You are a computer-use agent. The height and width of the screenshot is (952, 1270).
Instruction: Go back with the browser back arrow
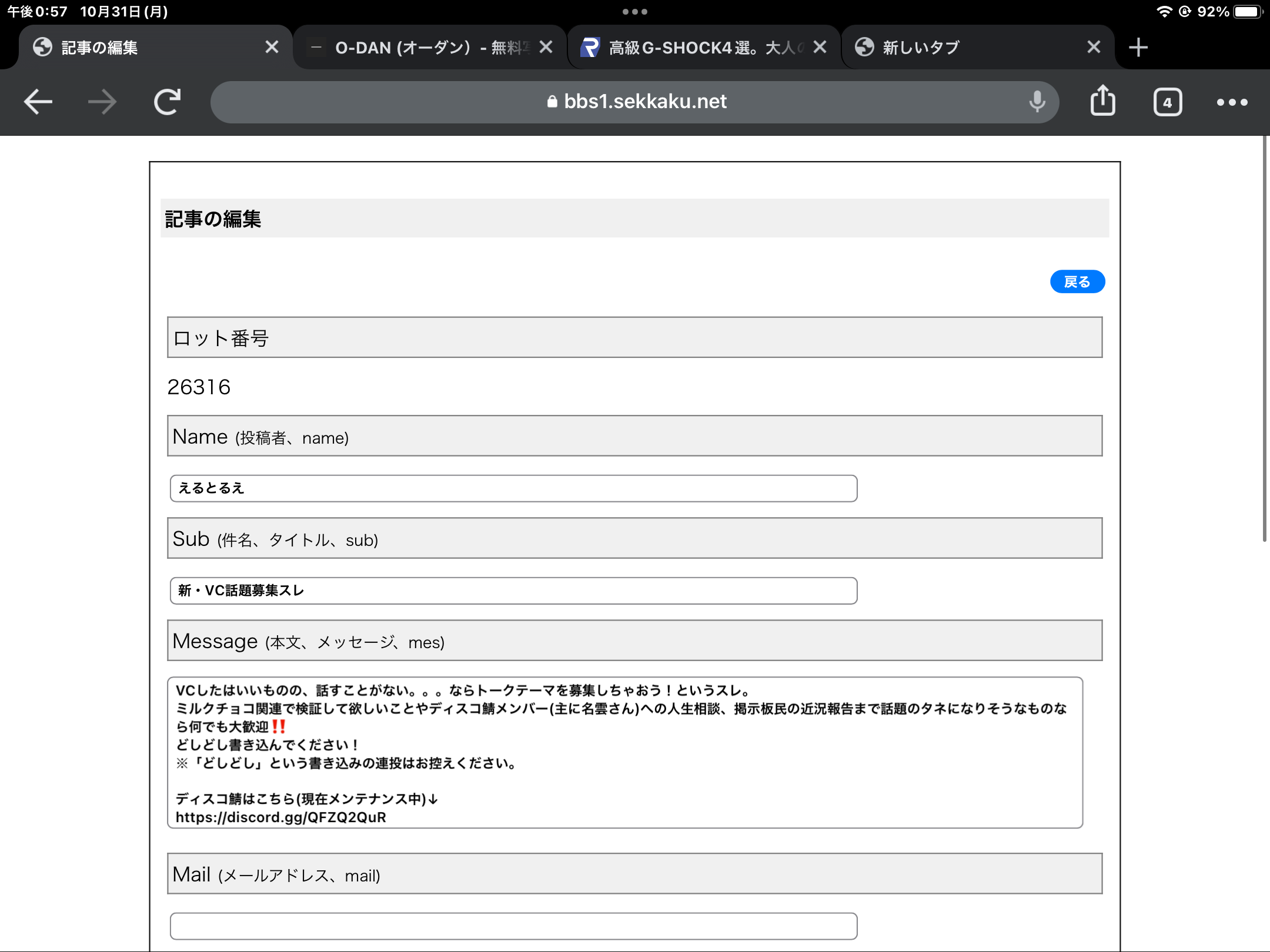[38, 102]
